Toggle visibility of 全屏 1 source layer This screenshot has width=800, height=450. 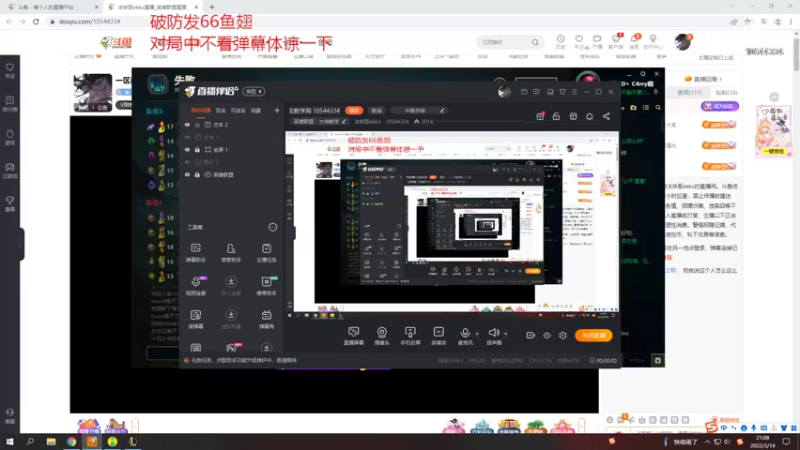click(187, 149)
